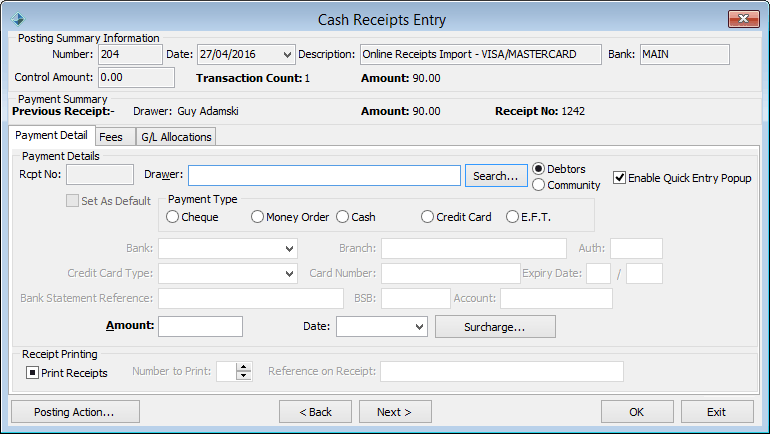
Task: Click the Bank field showing MAIN
Action: 685,54
